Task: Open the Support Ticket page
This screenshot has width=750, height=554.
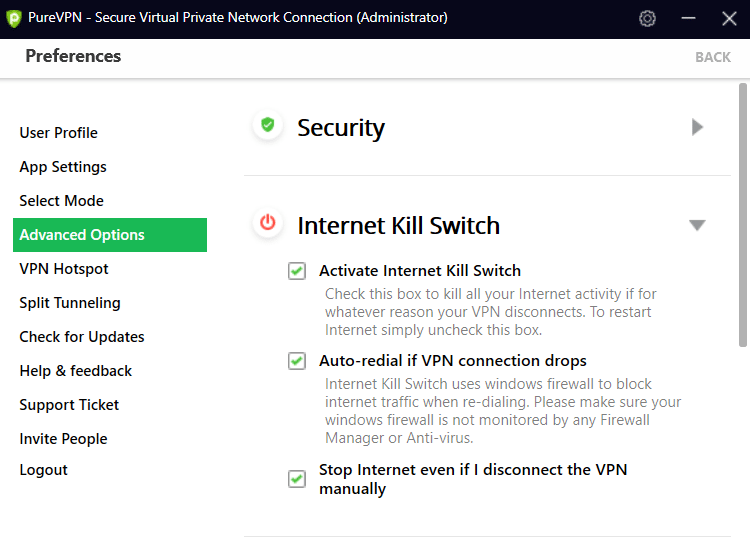Action: (69, 405)
